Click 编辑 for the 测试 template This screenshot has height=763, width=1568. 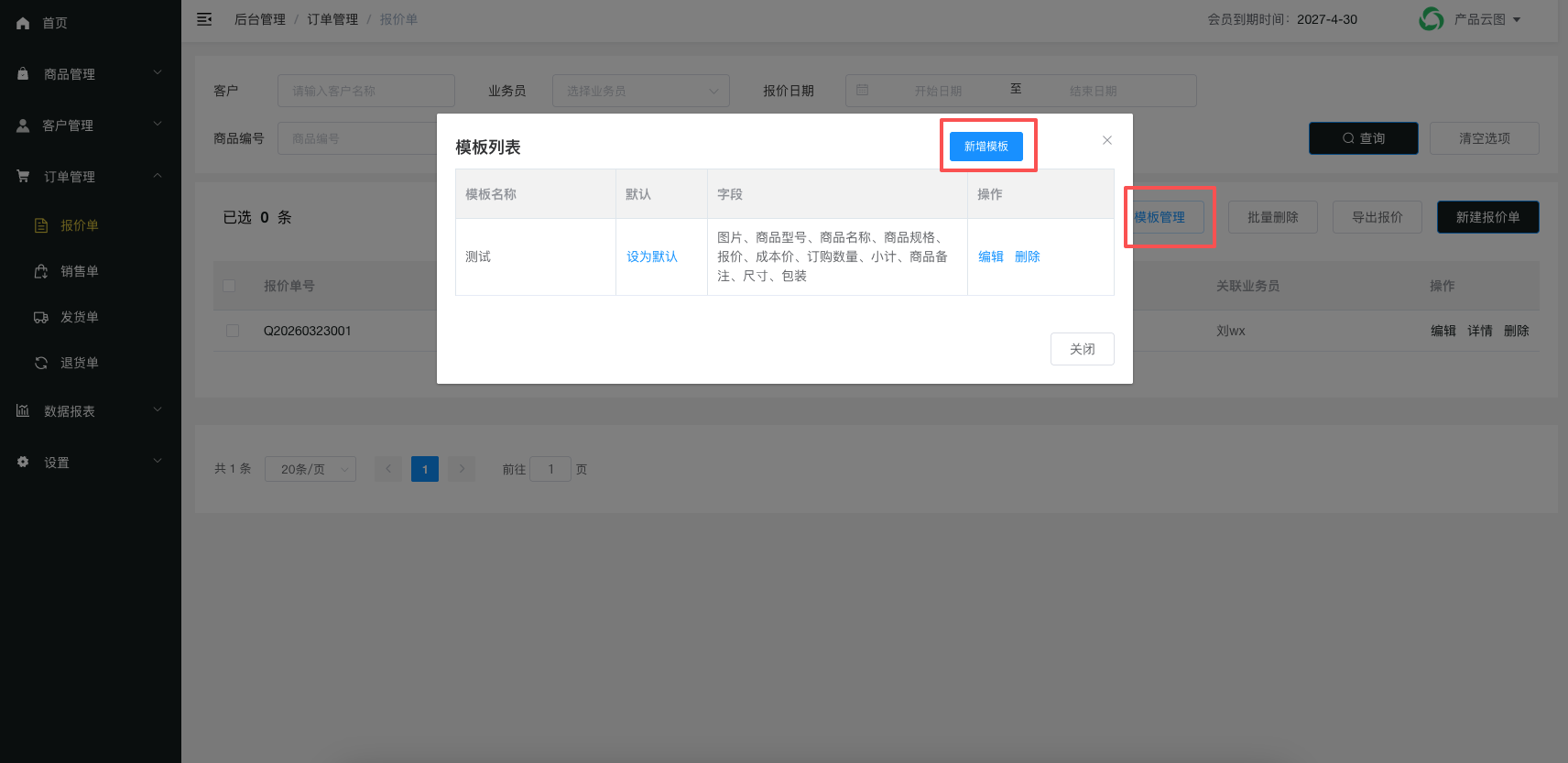pyautogui.click(x=991, y=256)
